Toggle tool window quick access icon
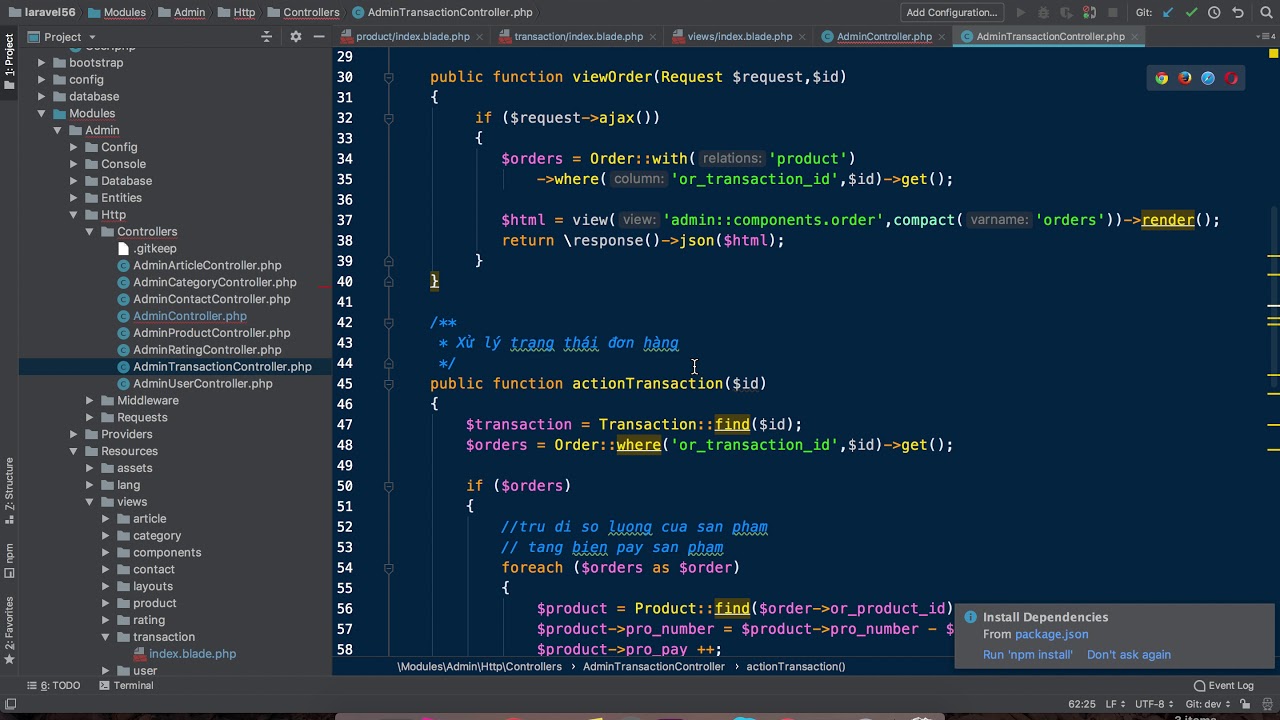The image size is (1280, 720). (x=9, y=704)
